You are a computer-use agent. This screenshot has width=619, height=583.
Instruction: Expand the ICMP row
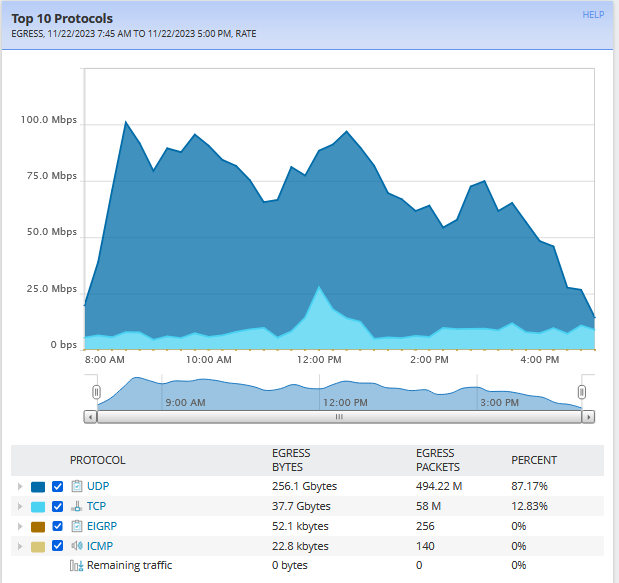[x=20, y=547]
